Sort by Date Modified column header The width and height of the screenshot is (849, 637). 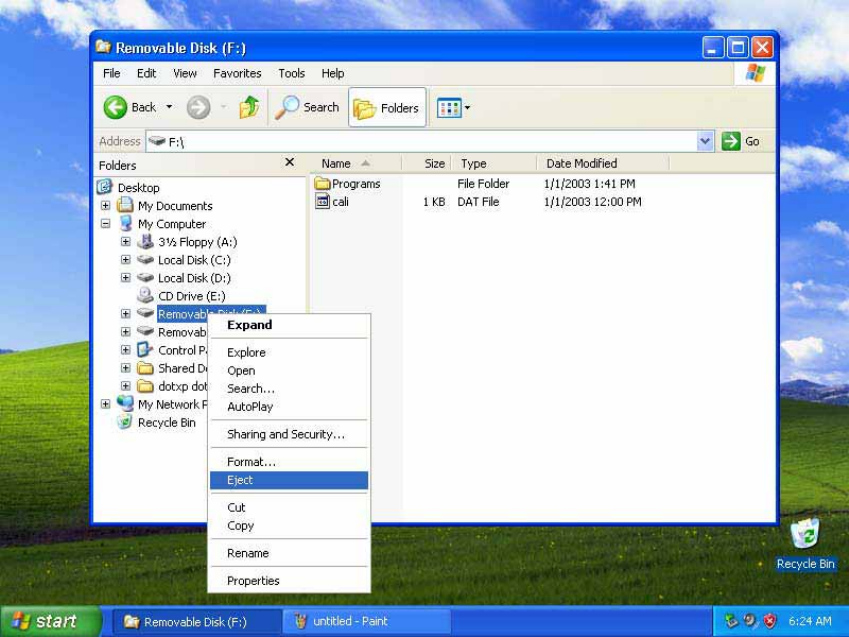[603, 164]
